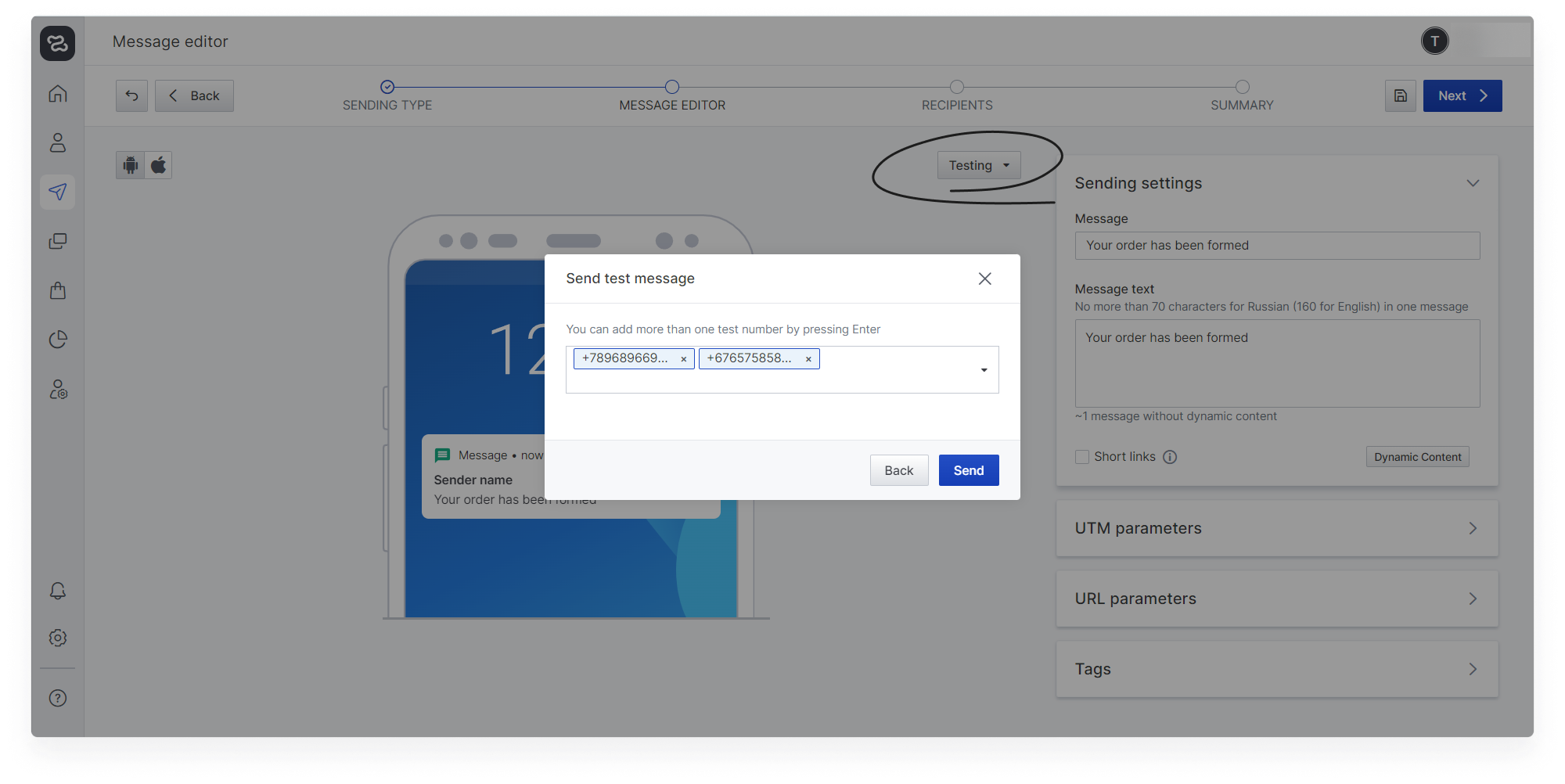Click the test numbers input field
The image size is (1565, 784).
pyautogui.click(x=782, y=369)
